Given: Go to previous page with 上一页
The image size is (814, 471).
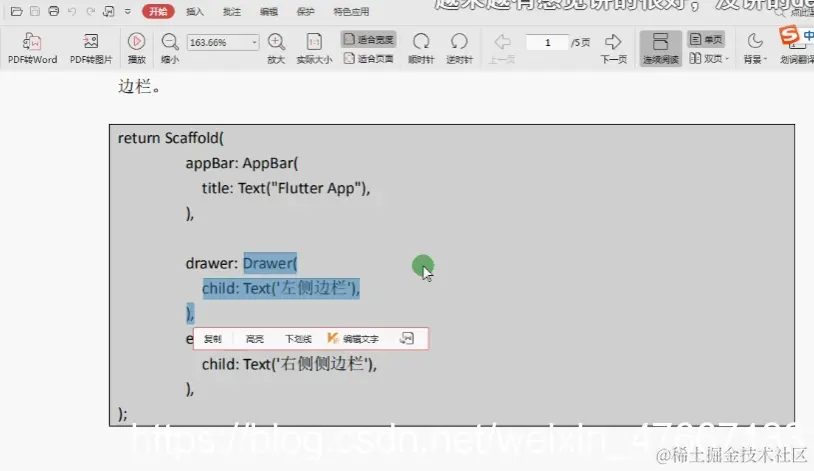Looking at the screenshot, I should [x=501, y=48].
